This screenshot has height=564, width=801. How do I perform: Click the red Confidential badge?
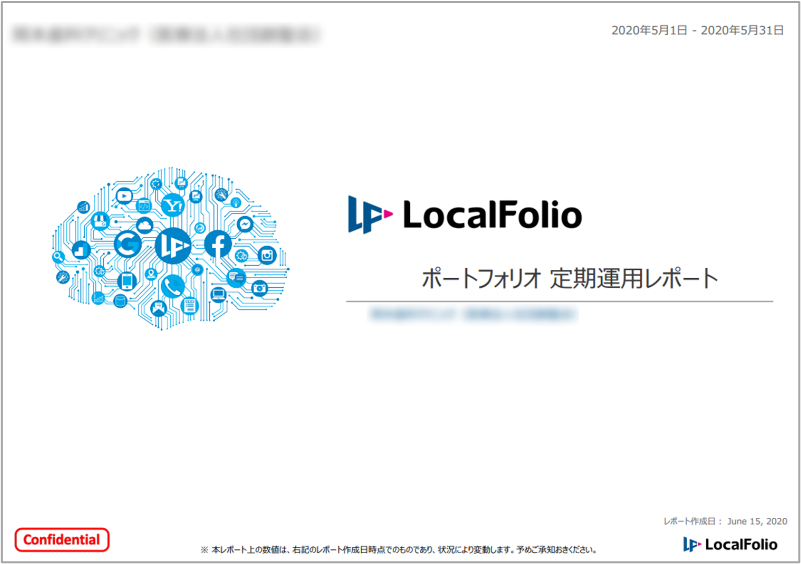(x=62, y=540)
